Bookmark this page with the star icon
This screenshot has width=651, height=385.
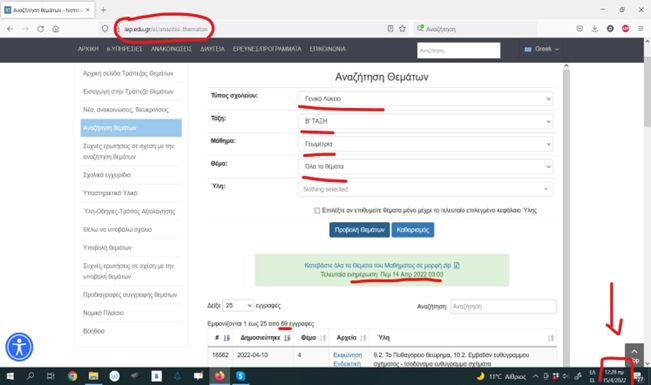pos(402,29)
